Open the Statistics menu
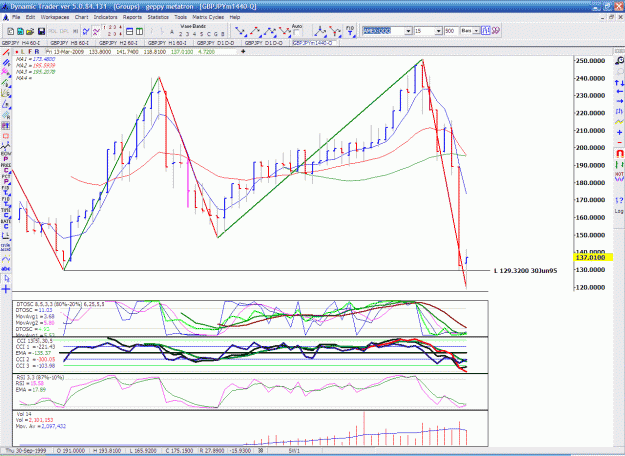This screenshot has height=456, width=625. tap(158, 17)
